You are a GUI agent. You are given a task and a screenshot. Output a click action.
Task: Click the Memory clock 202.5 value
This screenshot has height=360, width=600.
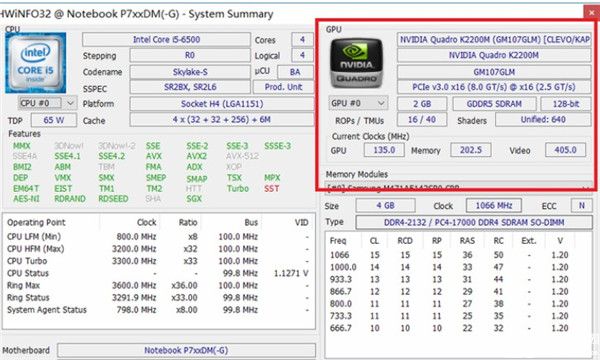(471, 150)
